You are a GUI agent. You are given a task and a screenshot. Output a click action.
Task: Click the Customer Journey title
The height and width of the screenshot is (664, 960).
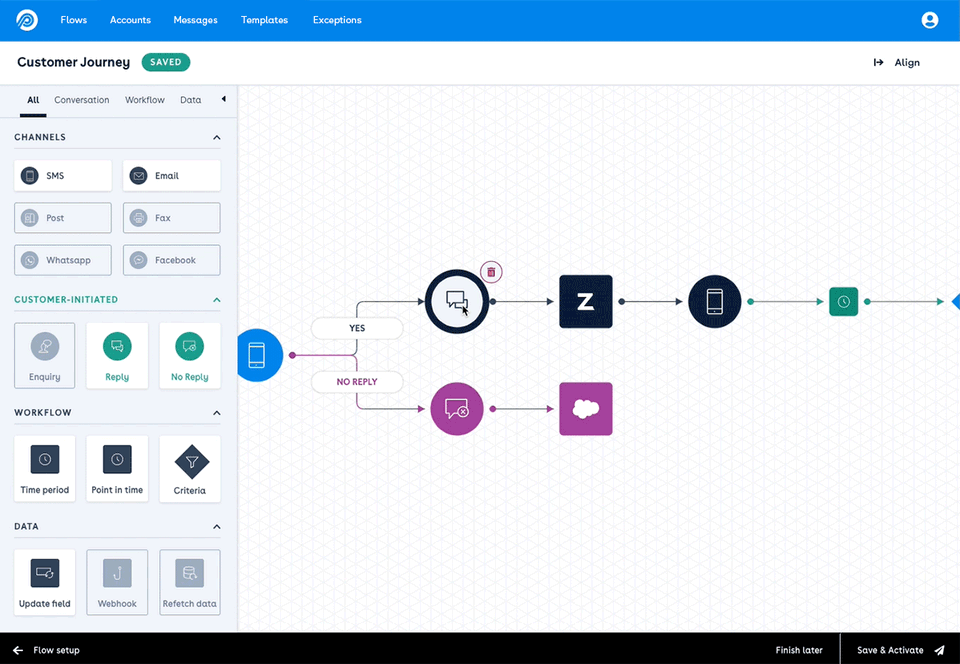point(73,62)
